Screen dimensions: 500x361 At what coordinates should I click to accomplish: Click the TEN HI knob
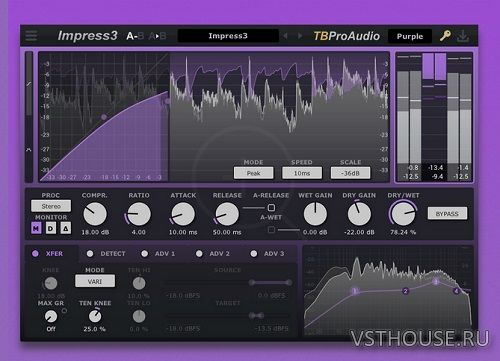point(139,283)
